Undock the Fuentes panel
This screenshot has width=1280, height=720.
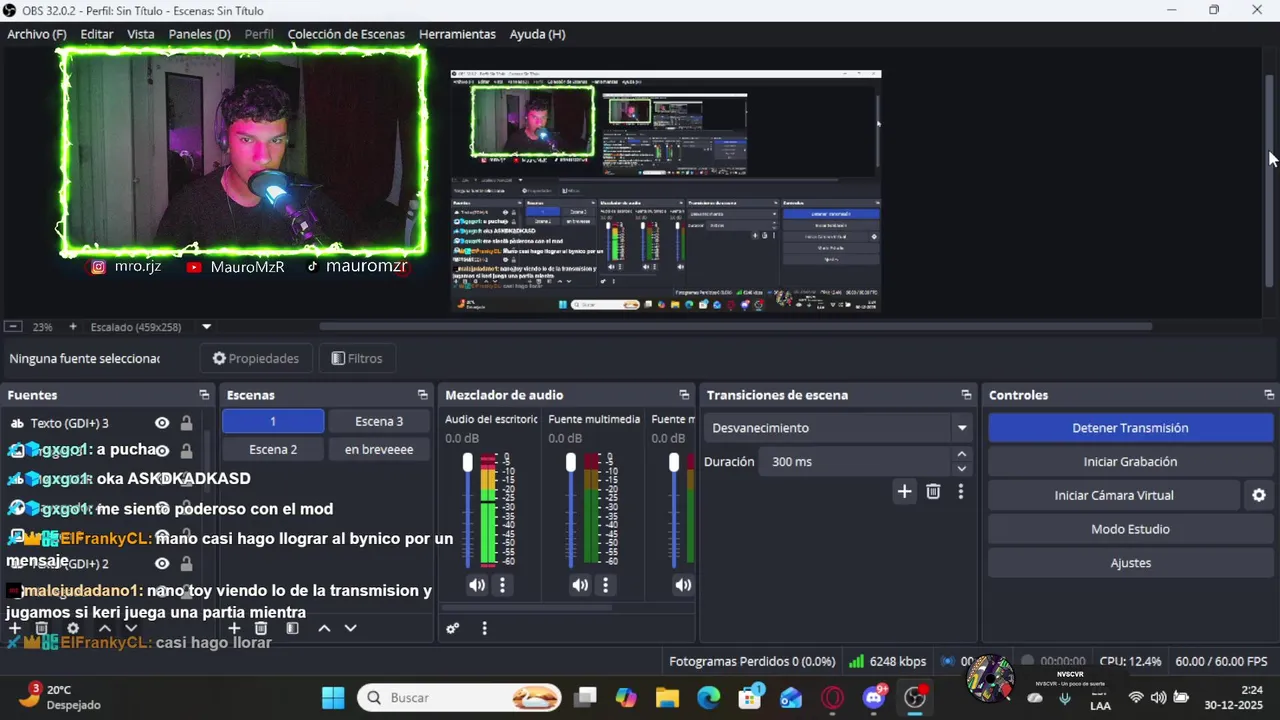coord(204,395)
